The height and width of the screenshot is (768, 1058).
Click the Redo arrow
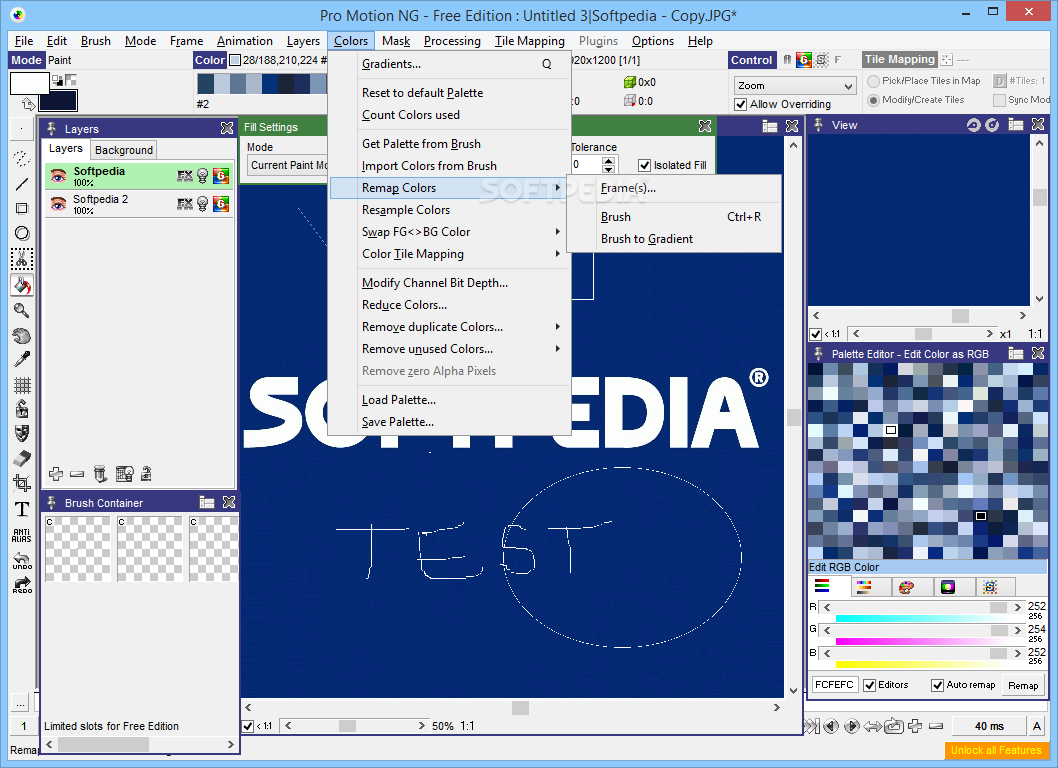point(22,584)
